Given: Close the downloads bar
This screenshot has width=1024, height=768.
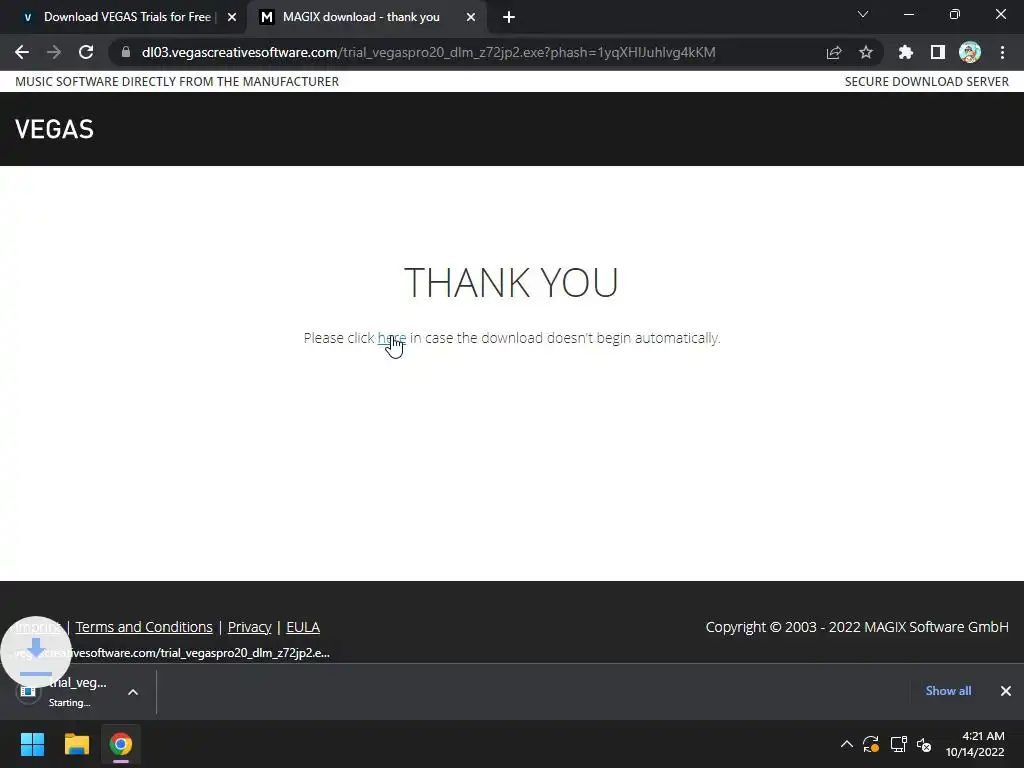Looking at the screenshot, I should (1006, 691).
